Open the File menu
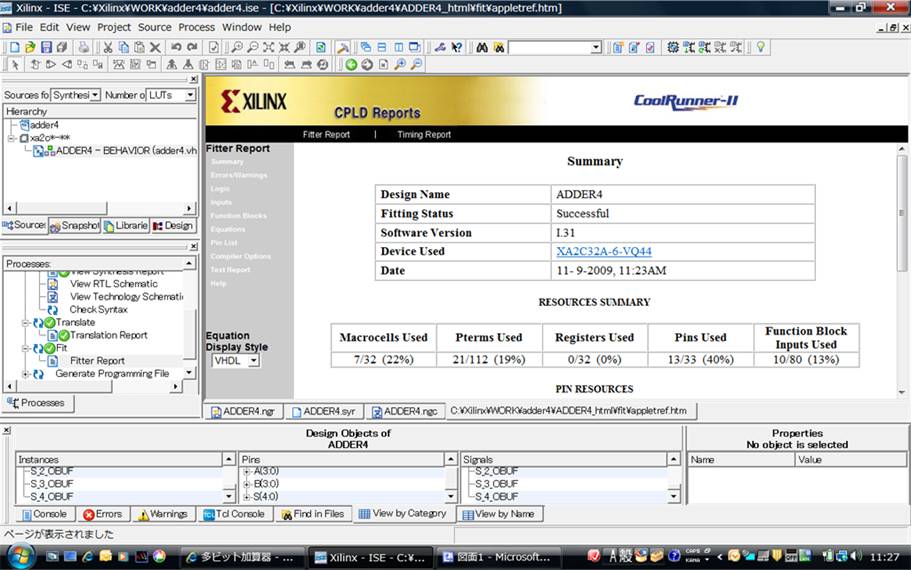911x570 pixels. pyautogui.click(x=24, y=27)
